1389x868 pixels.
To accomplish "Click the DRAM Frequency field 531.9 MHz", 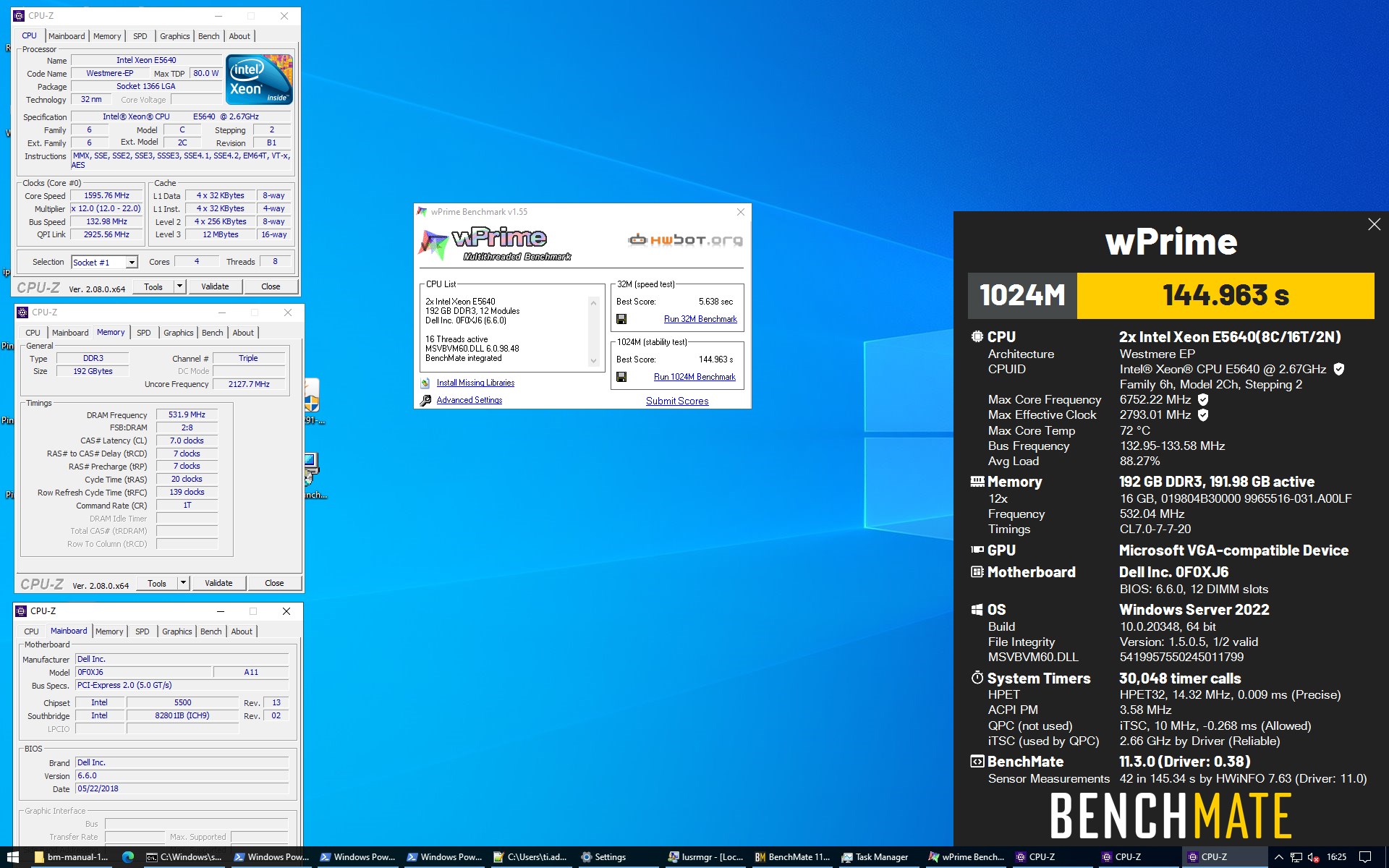I will (187, 414).
